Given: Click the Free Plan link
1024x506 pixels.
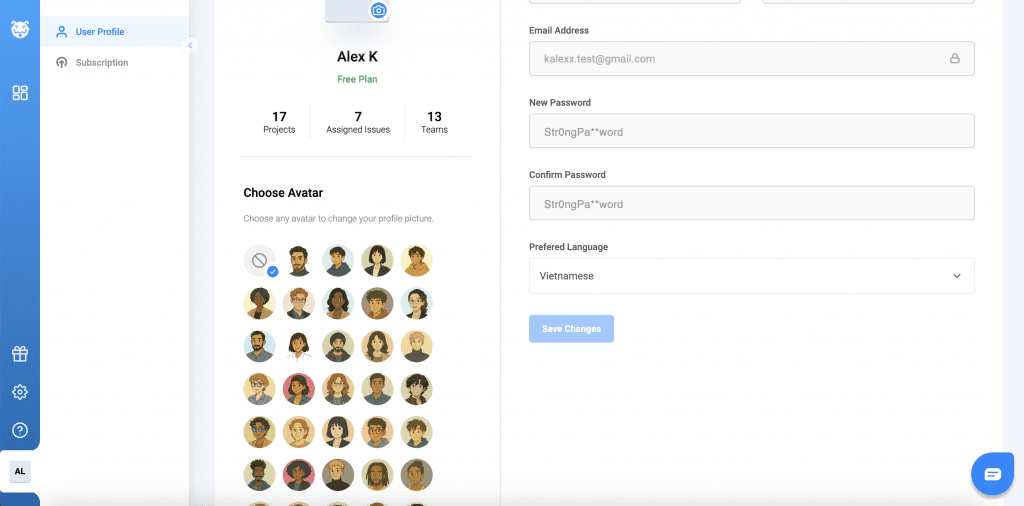Looking at the screenshot, I should (x=357, y=79).
